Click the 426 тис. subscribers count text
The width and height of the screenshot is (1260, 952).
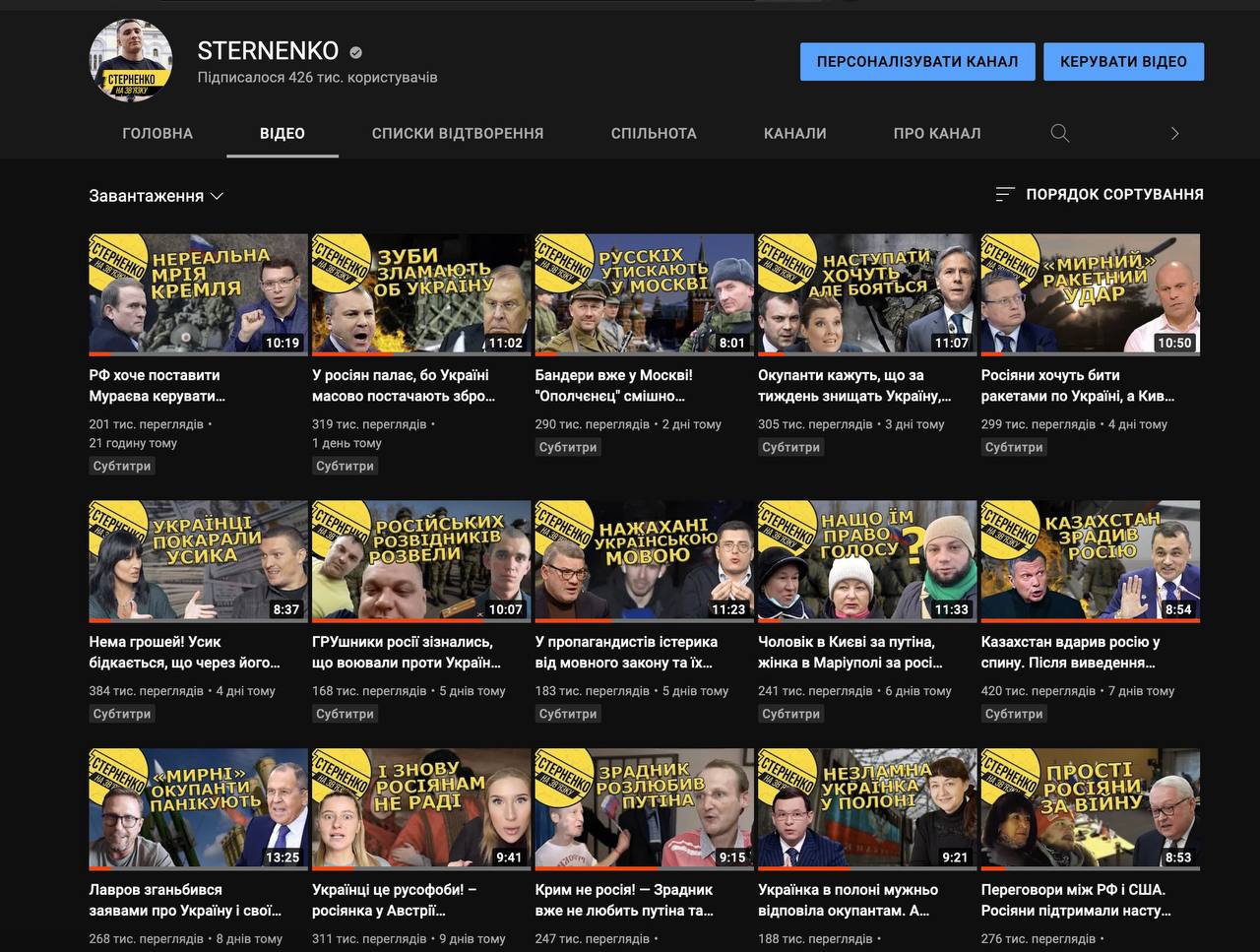(x=317, y=78)
